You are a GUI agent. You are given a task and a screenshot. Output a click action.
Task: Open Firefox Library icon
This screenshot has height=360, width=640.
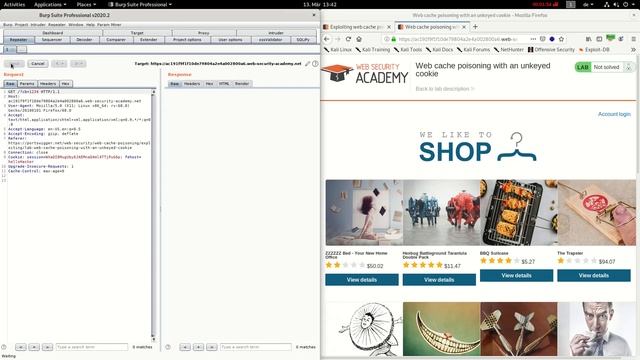[x=588, y=39]
